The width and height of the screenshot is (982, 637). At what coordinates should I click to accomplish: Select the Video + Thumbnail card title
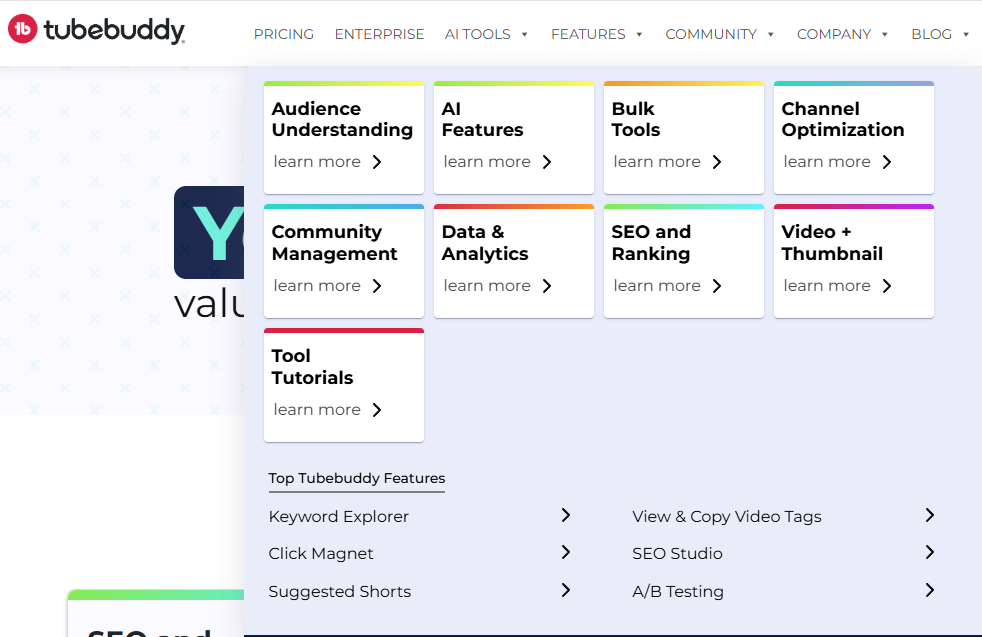(832, 242)
